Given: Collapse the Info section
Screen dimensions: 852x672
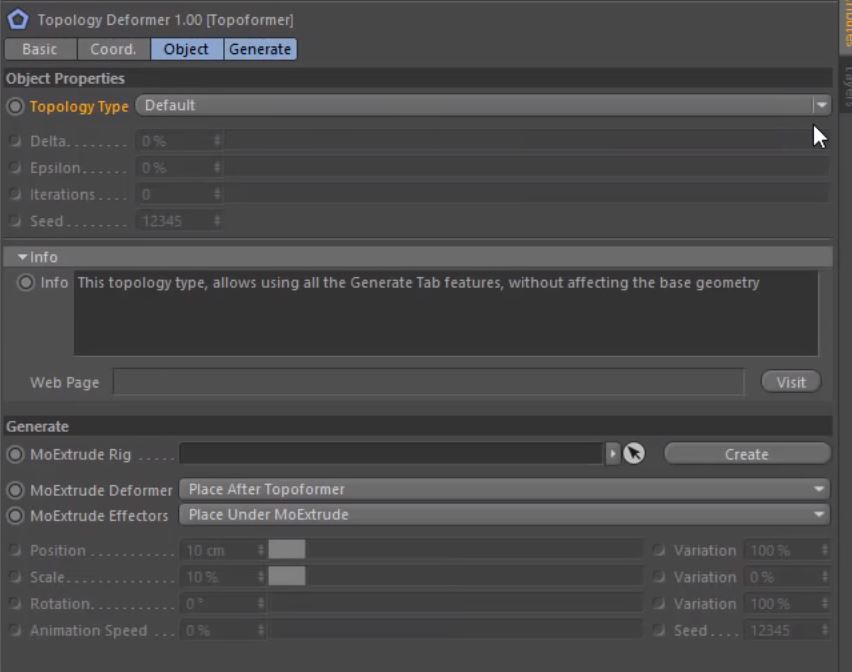Looking at the screenshot, I should pos(22,257).
